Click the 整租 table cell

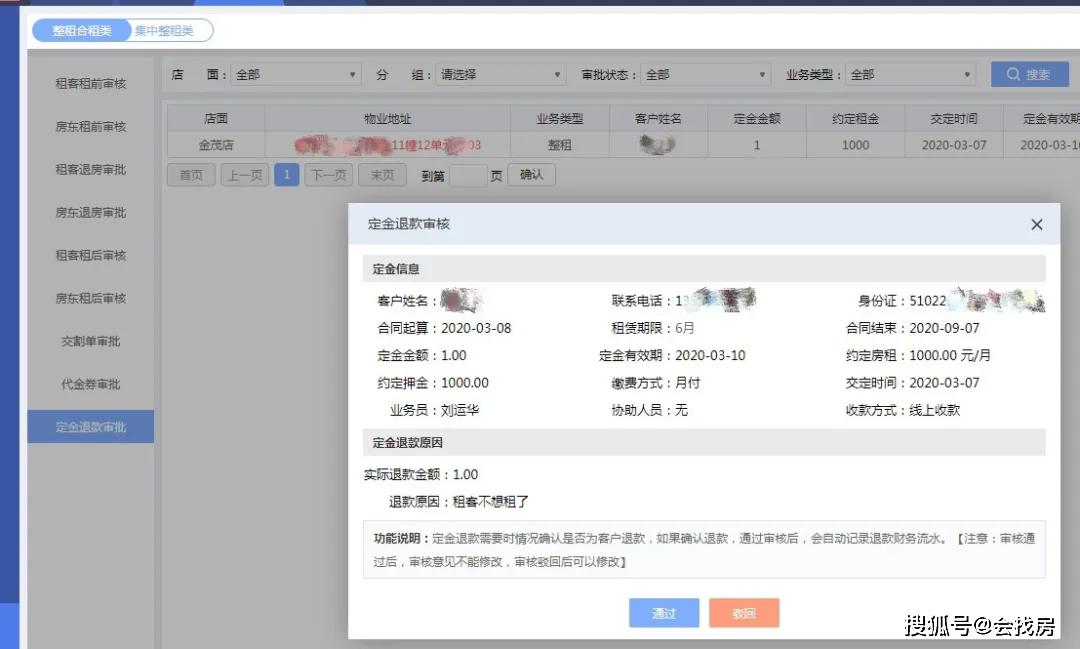pos(560,145)
